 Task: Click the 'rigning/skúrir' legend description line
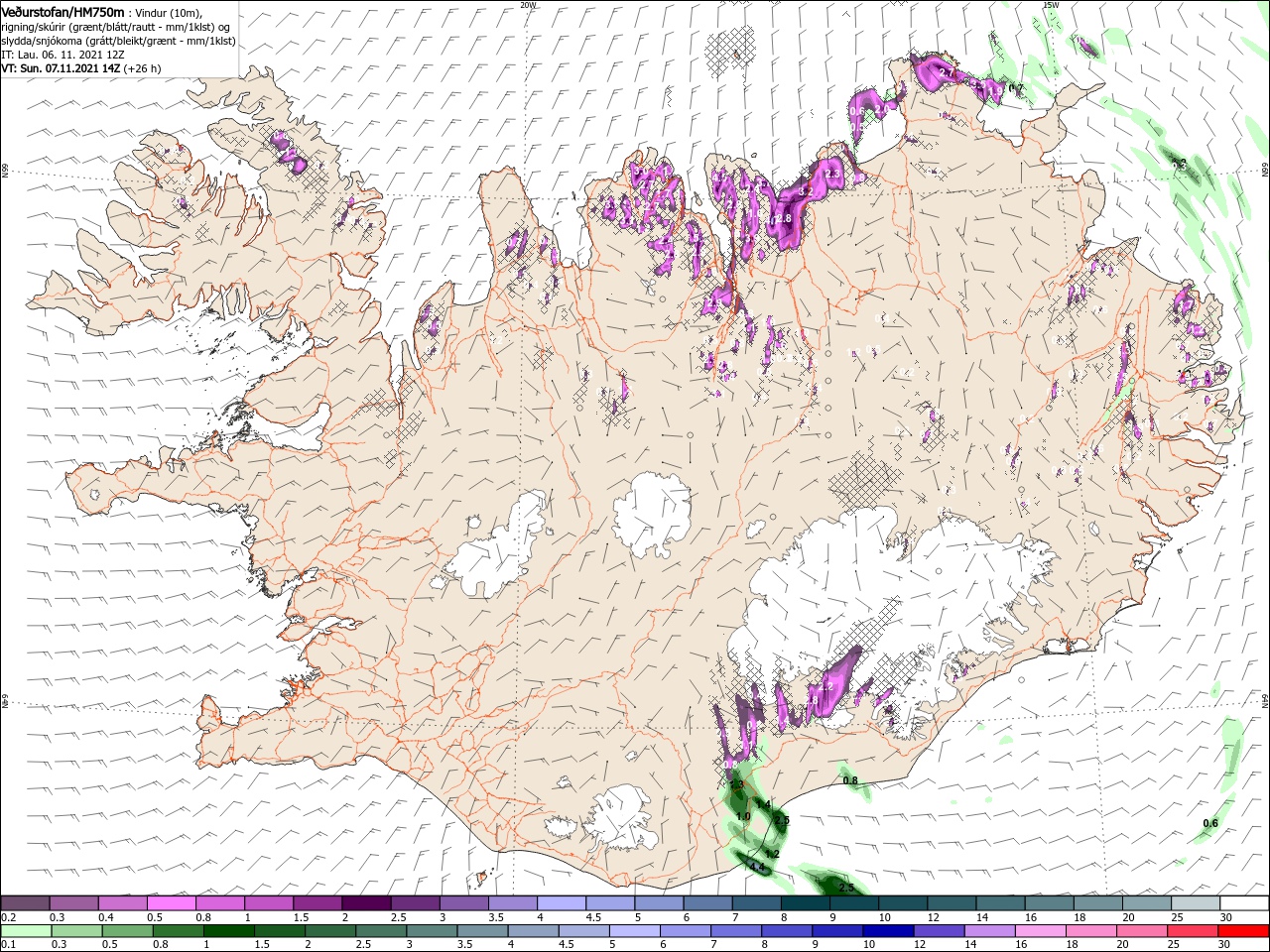point(116,26)
